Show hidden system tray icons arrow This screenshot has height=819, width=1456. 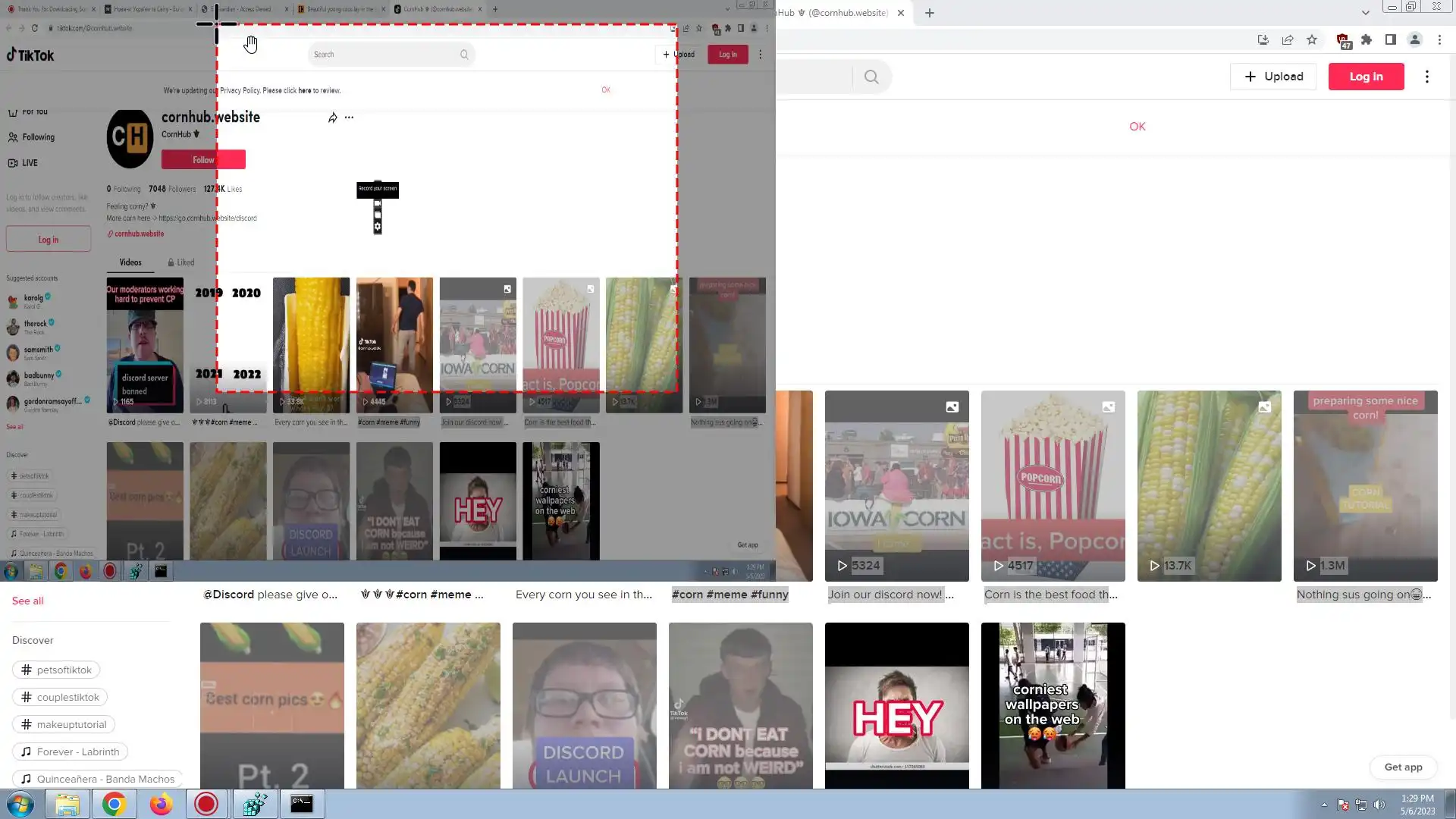click(1324, 805)
